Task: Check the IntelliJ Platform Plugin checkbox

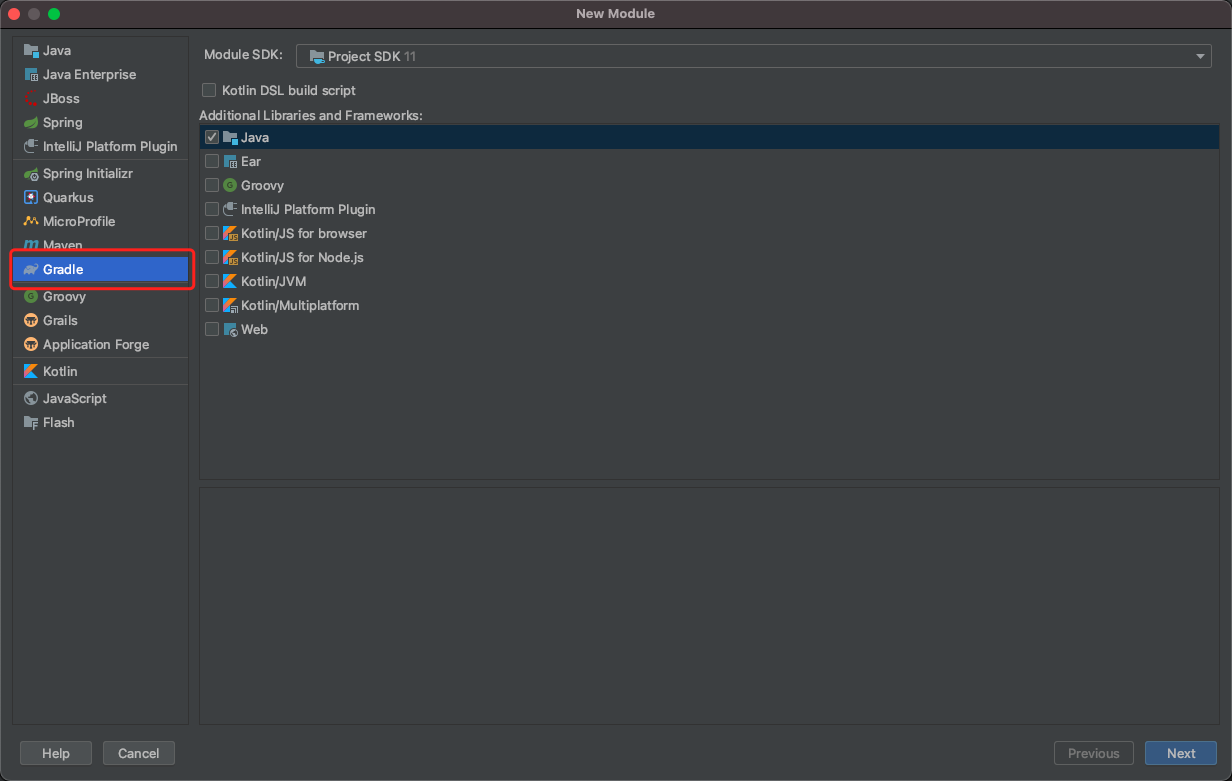Action: point(212,209)
